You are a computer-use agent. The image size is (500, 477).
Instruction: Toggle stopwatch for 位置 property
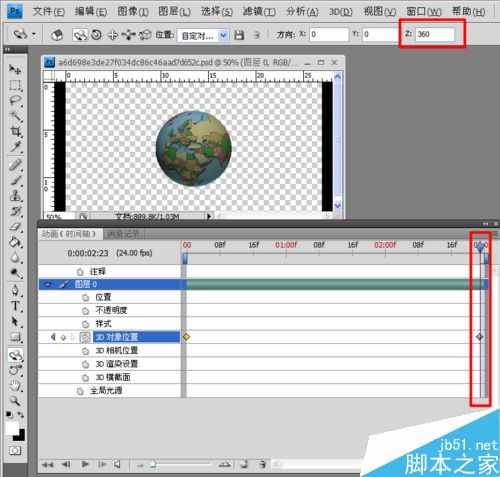[x=85, y=297]
